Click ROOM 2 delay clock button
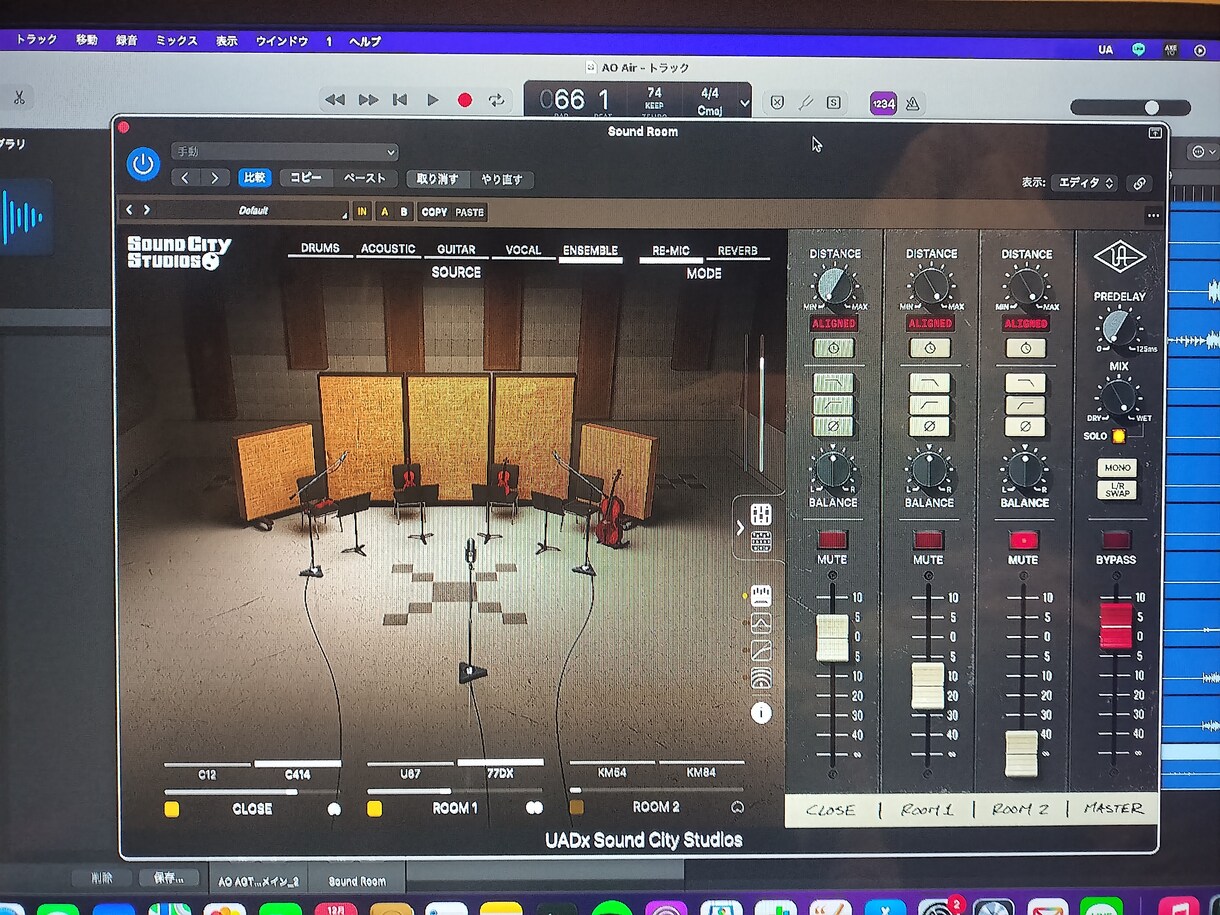Screen dimensions: 1220x915 pyautogui.click(x=1025, y=348)
